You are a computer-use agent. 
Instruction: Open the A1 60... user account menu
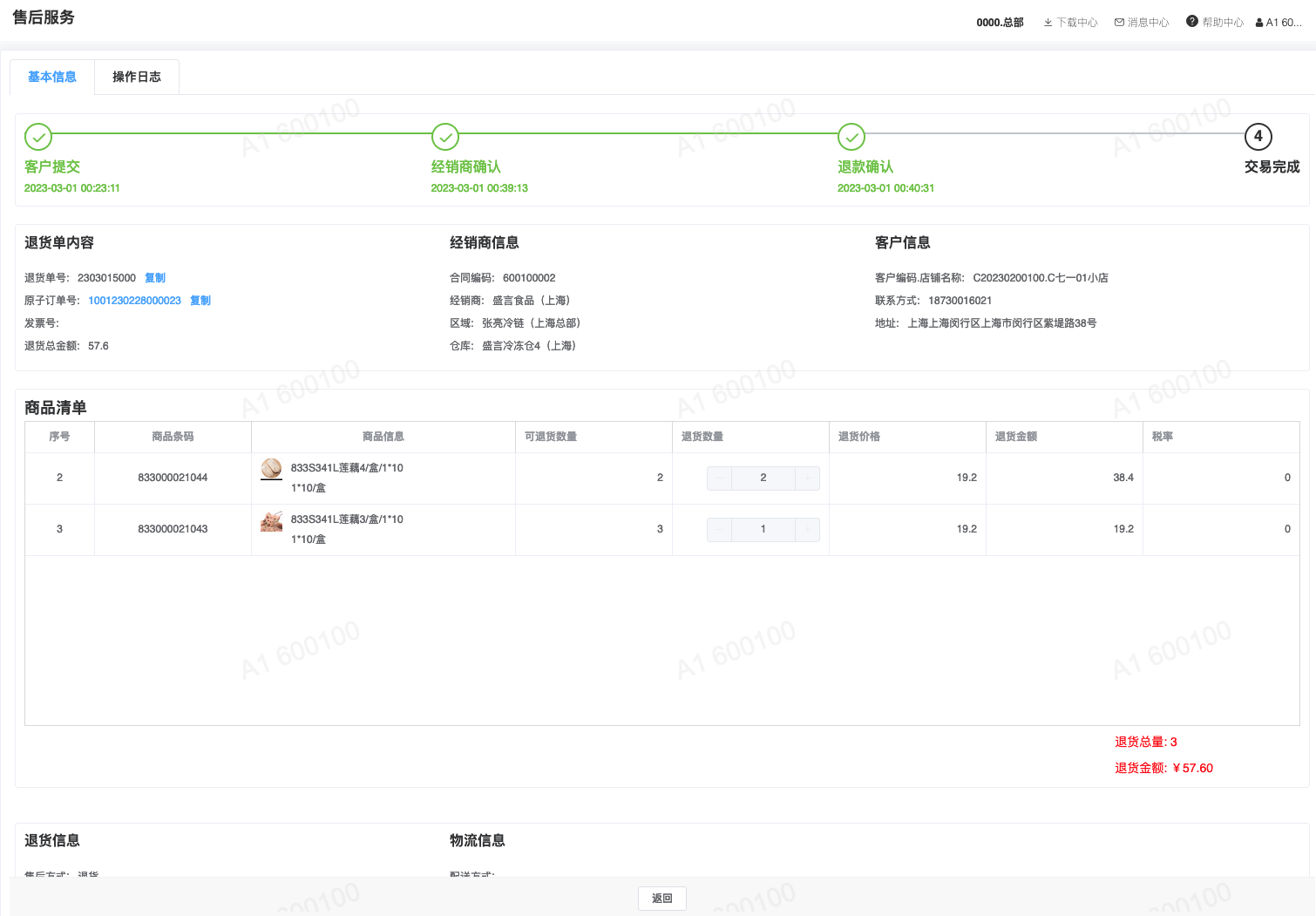(1279, 23)
